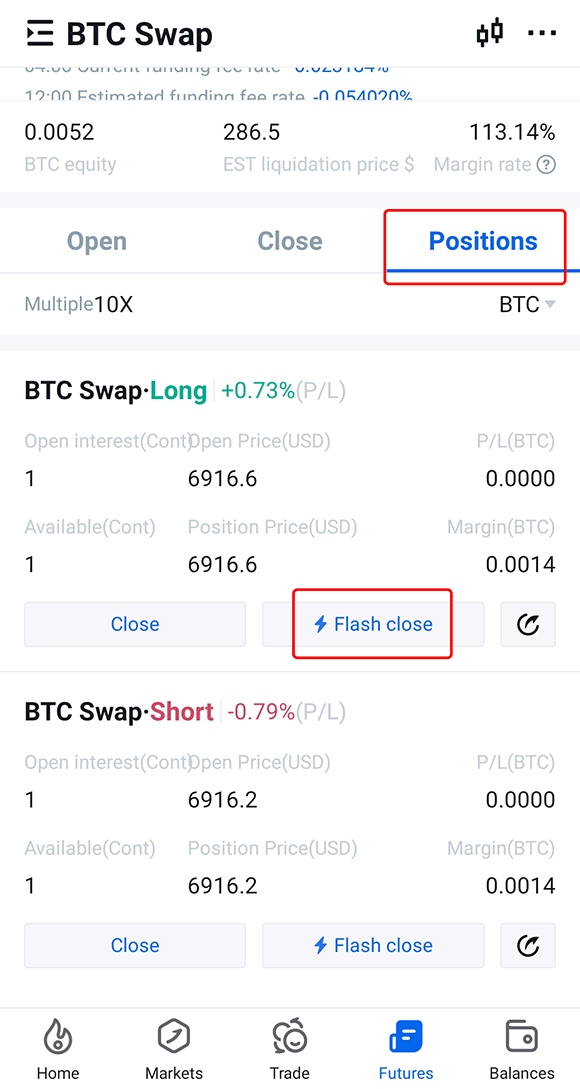This screenshot has height=1089, width=580.
Task: Go to Home in bottom navigation
Action: pos(58,1049)
